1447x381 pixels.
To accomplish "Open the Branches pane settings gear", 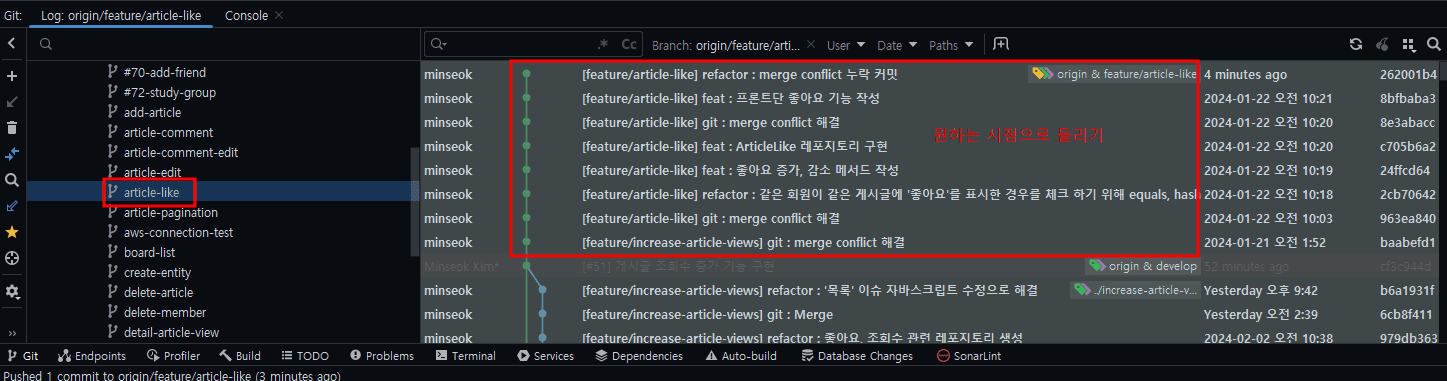I will tap(12, 292).
